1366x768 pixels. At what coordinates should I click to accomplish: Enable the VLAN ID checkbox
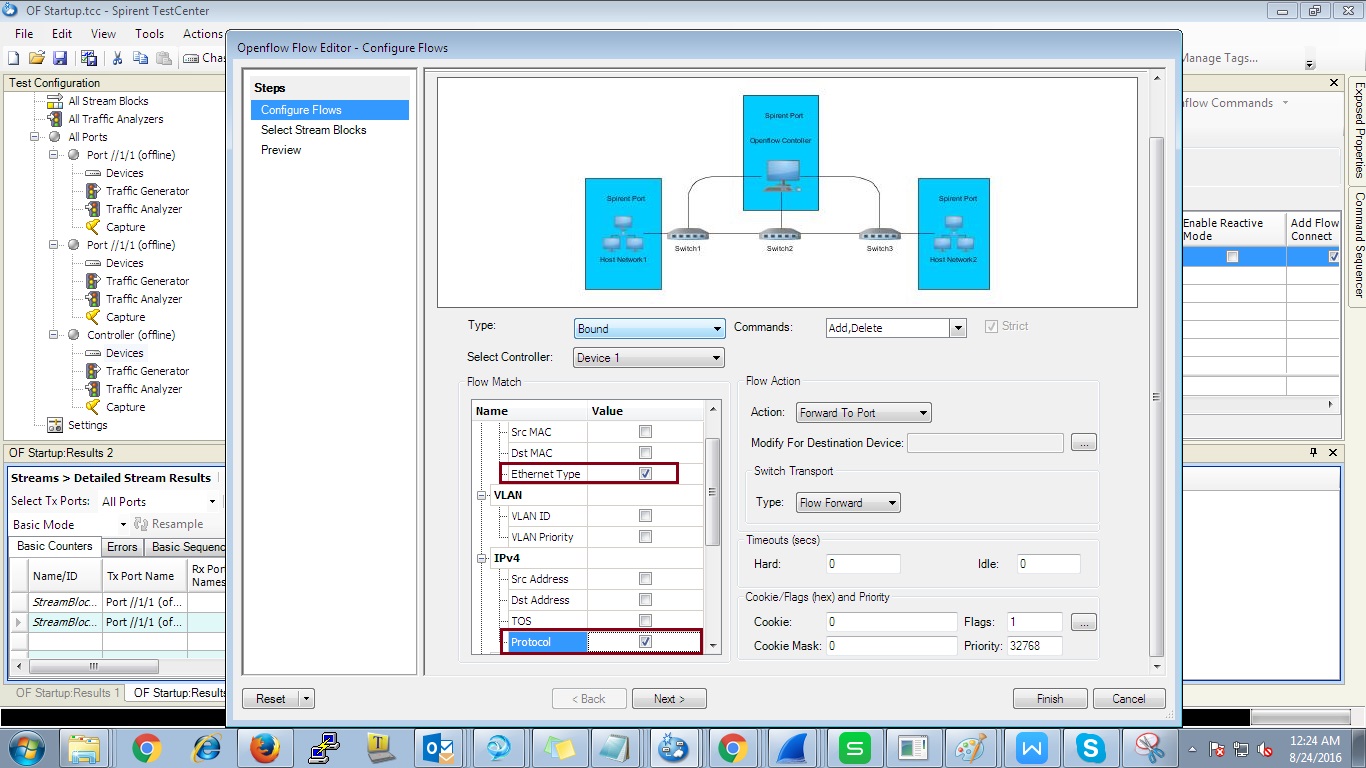(x=645, y=516)
